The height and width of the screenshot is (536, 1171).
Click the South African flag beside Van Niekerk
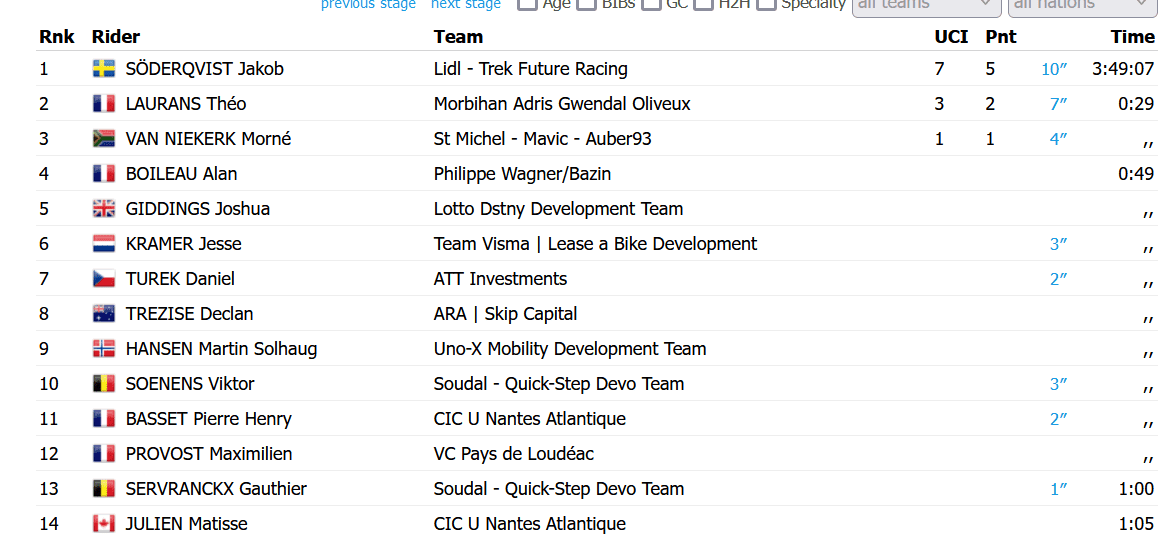click(x=103, y=139)
